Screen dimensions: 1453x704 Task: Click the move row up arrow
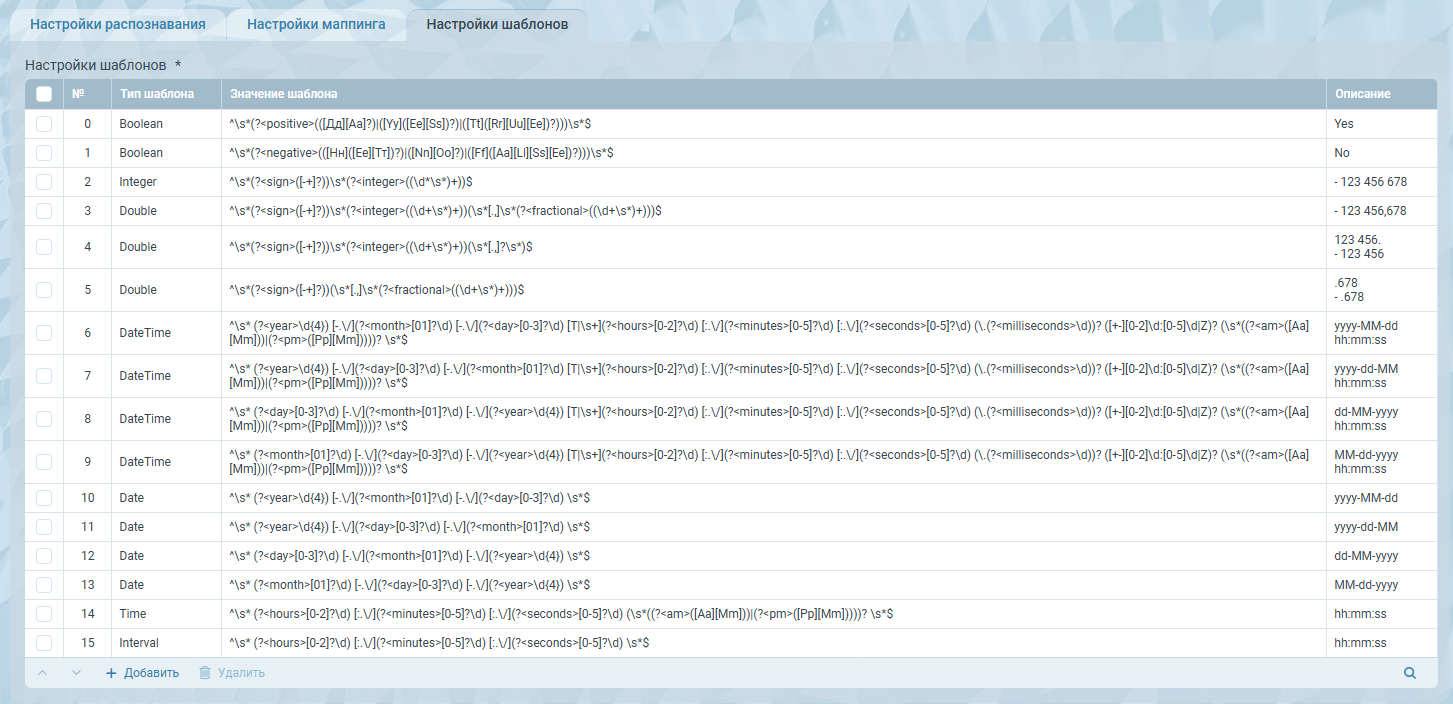pos(42,673)
